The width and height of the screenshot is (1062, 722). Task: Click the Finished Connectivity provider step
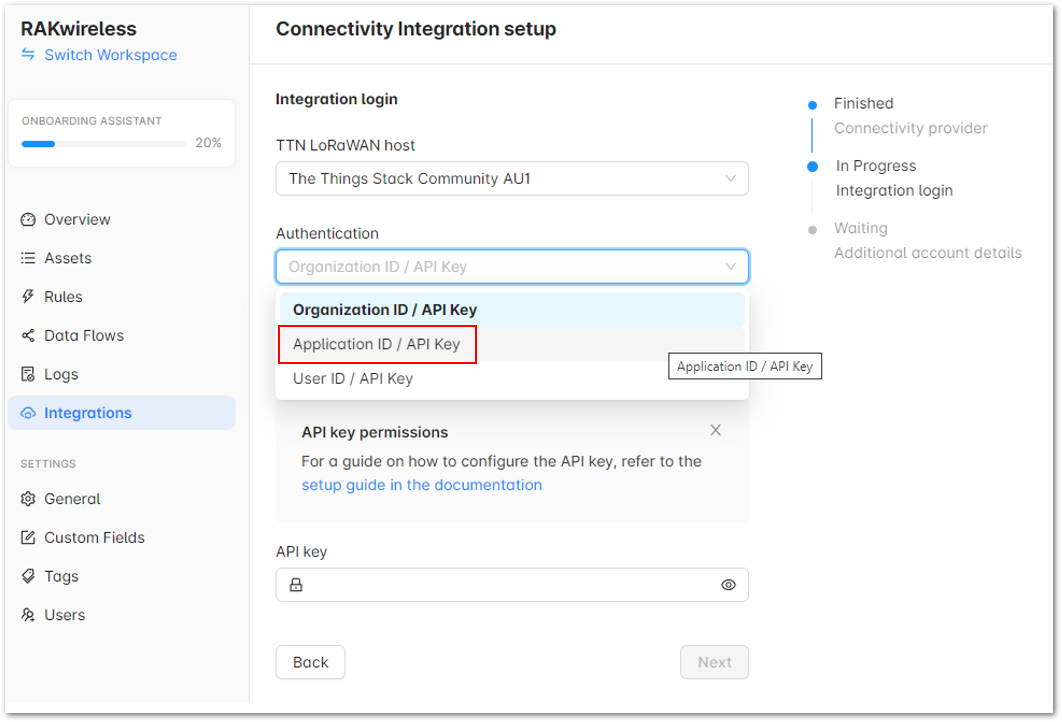tap(910, 116)
